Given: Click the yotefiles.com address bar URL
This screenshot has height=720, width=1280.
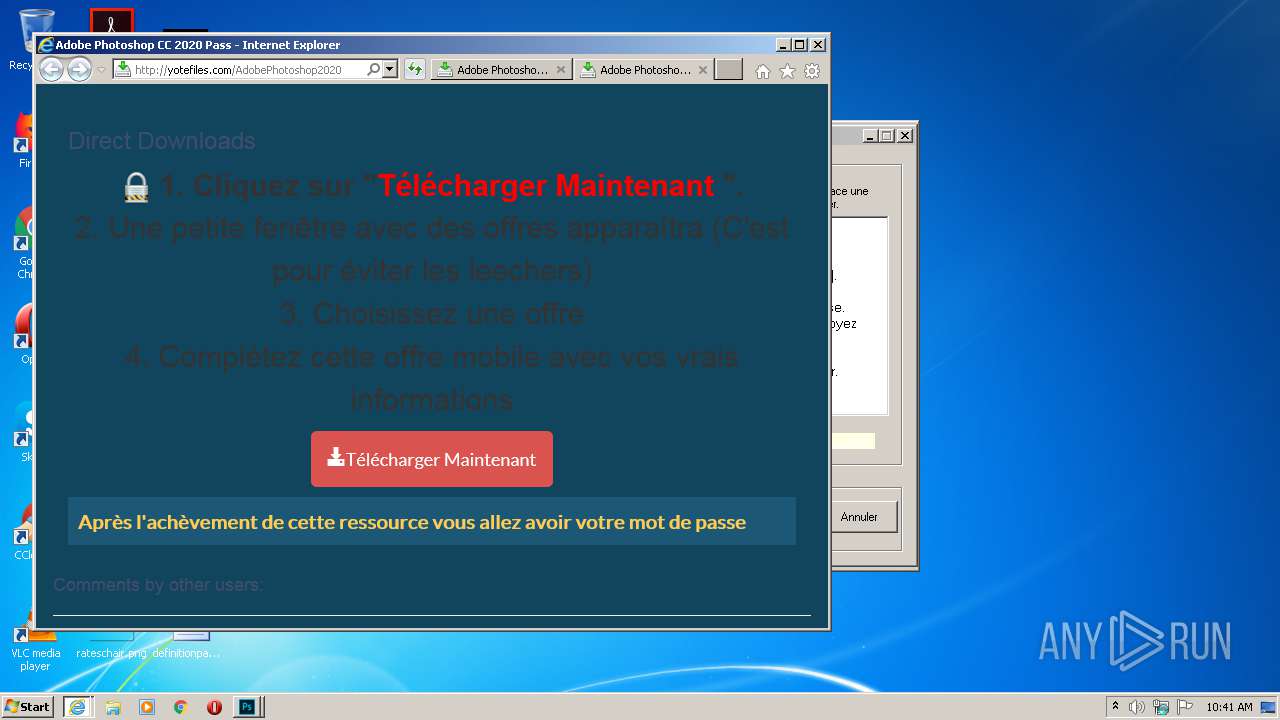Looking at the screenshot, I should 238,70.
